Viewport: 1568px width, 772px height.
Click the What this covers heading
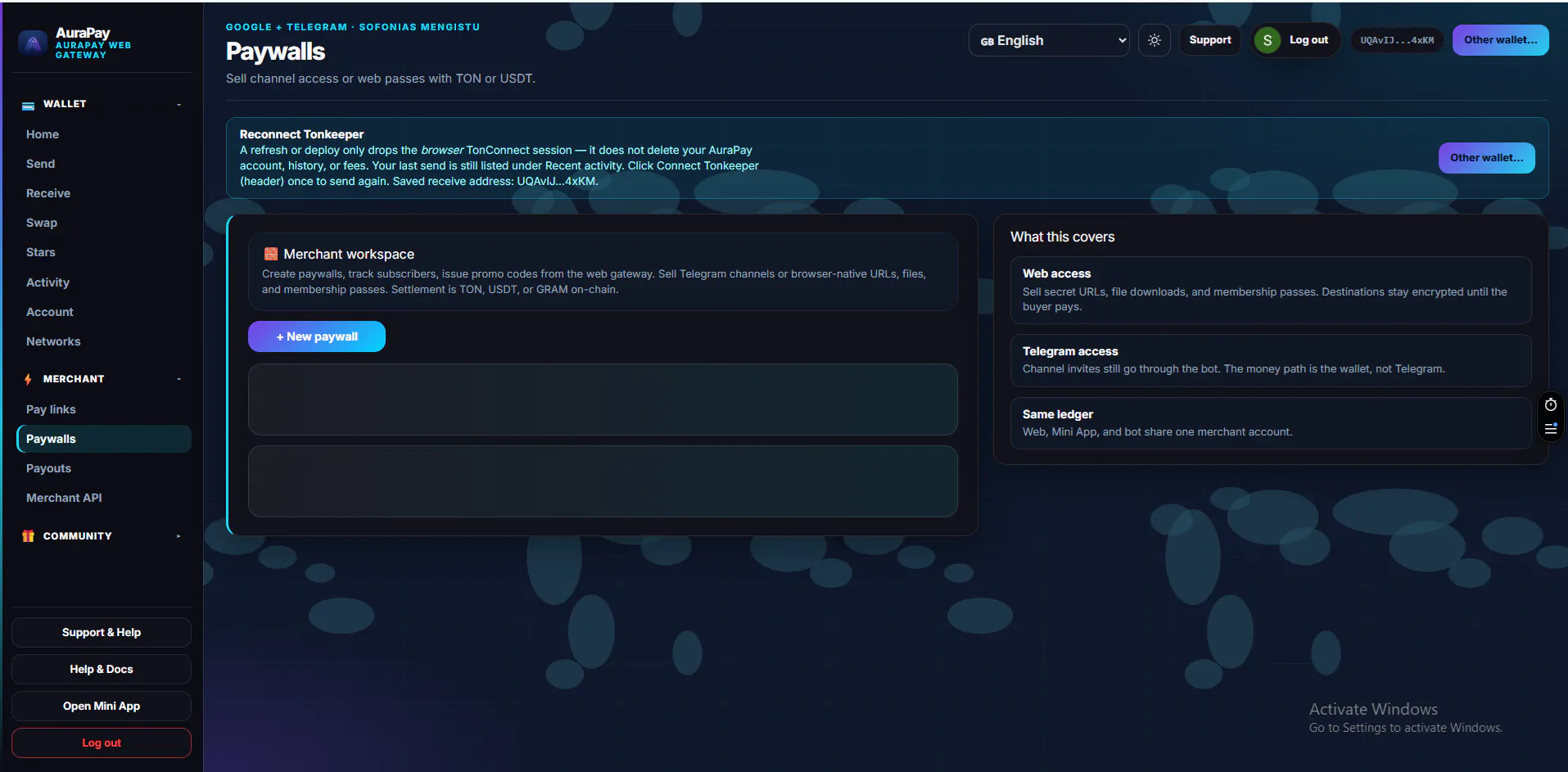coord(1062,237)
